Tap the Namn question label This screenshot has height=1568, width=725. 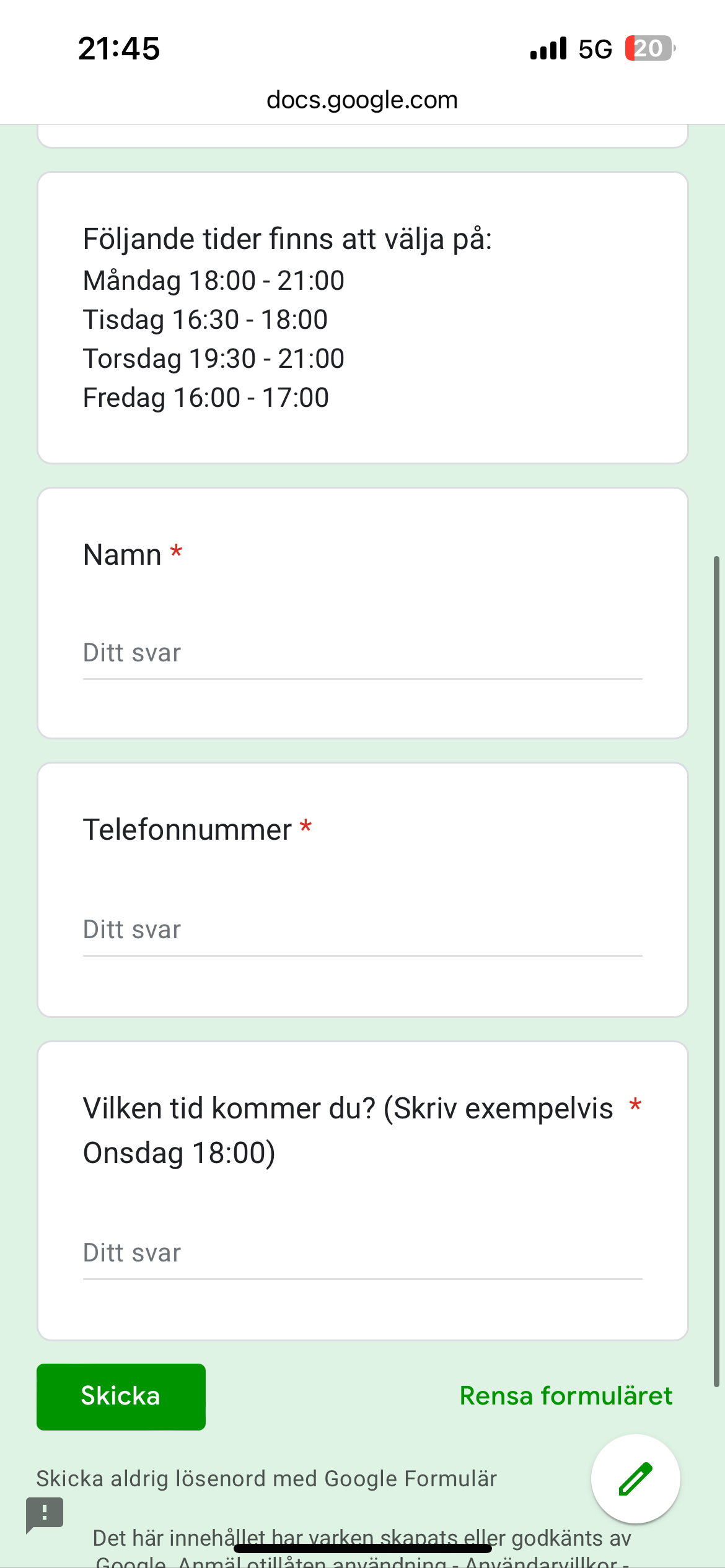pyautogui.click(x=123, y=555)
